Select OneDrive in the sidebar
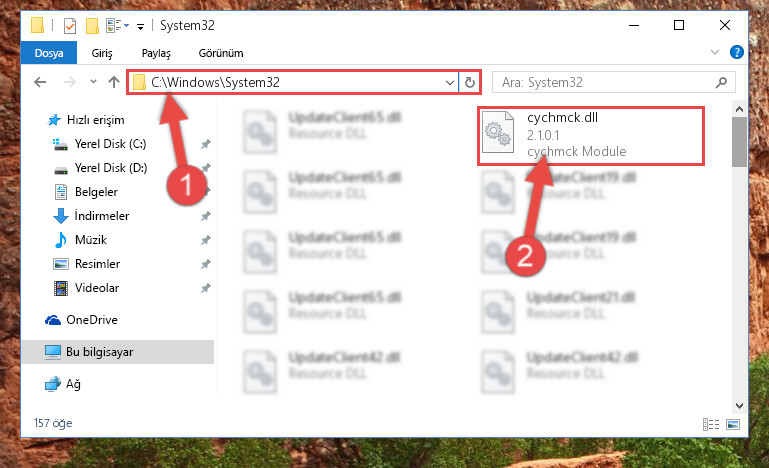Viewport: 769px width, 468px height. pos(92,320)
